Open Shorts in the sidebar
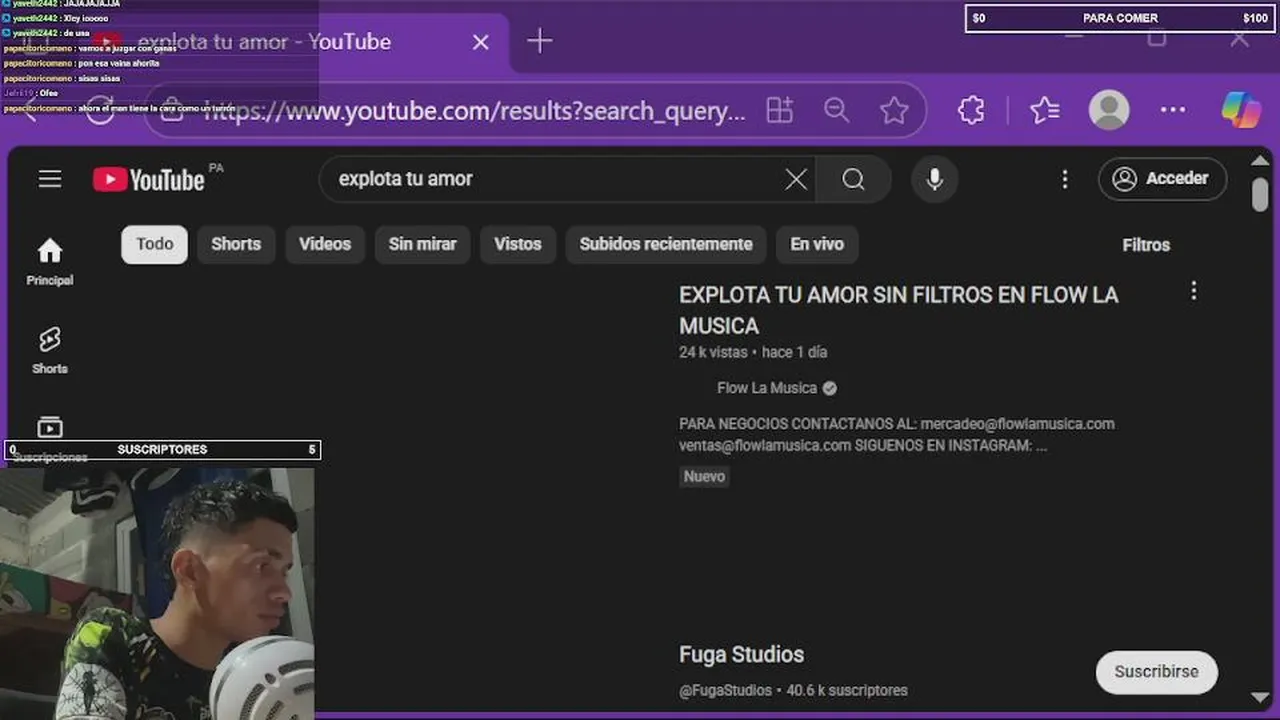The image size is (1280, 720). click(x=50, y=350)
